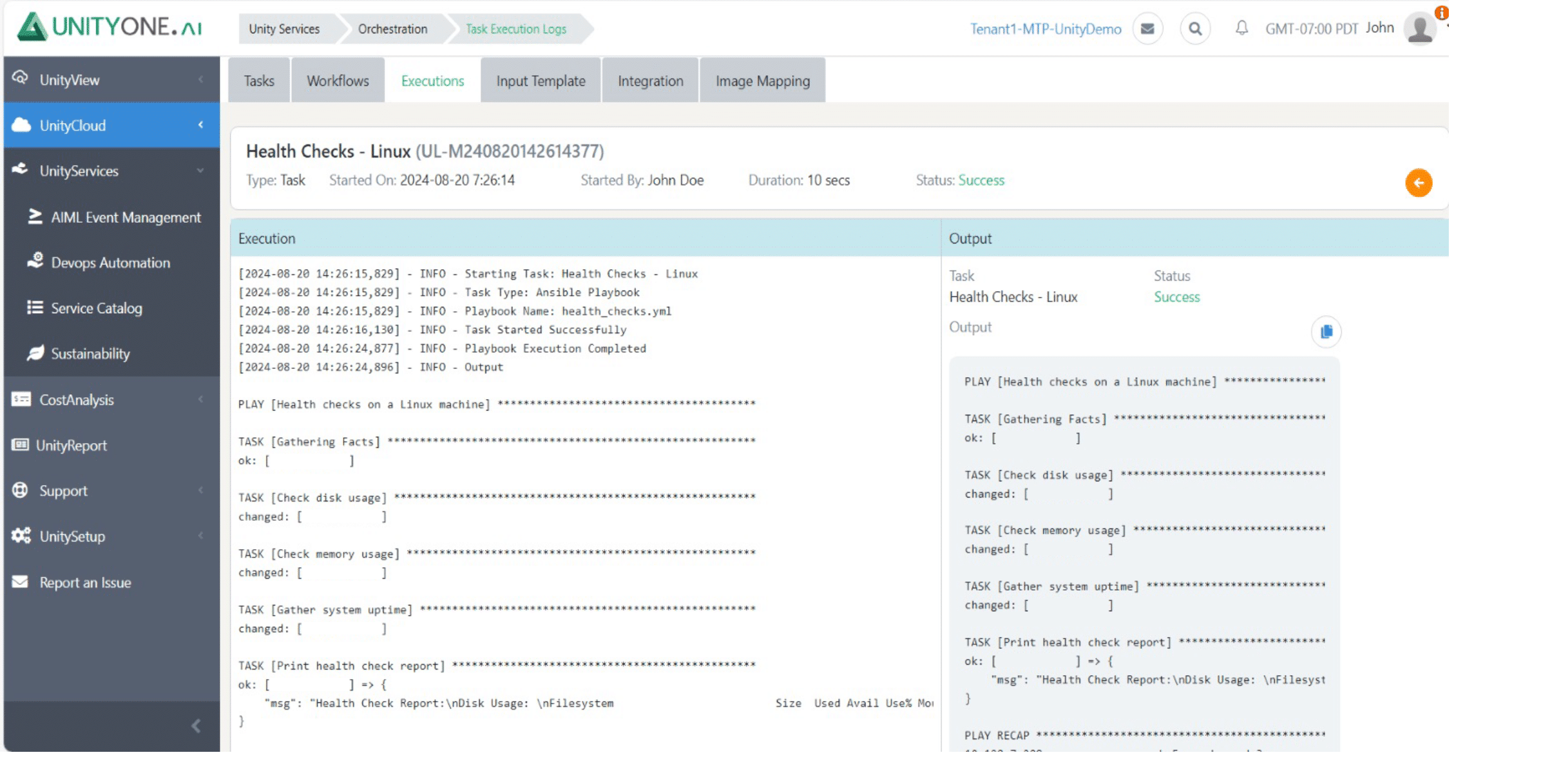Open the notifications bell
The width and height of the screenshot is (1568, 770).
(x=1241, y=28)
